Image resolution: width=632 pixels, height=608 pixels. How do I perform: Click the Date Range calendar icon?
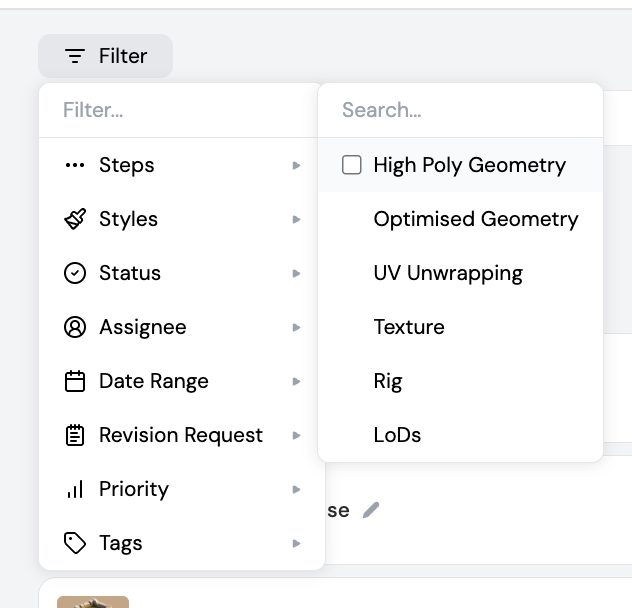coord(75,381)
